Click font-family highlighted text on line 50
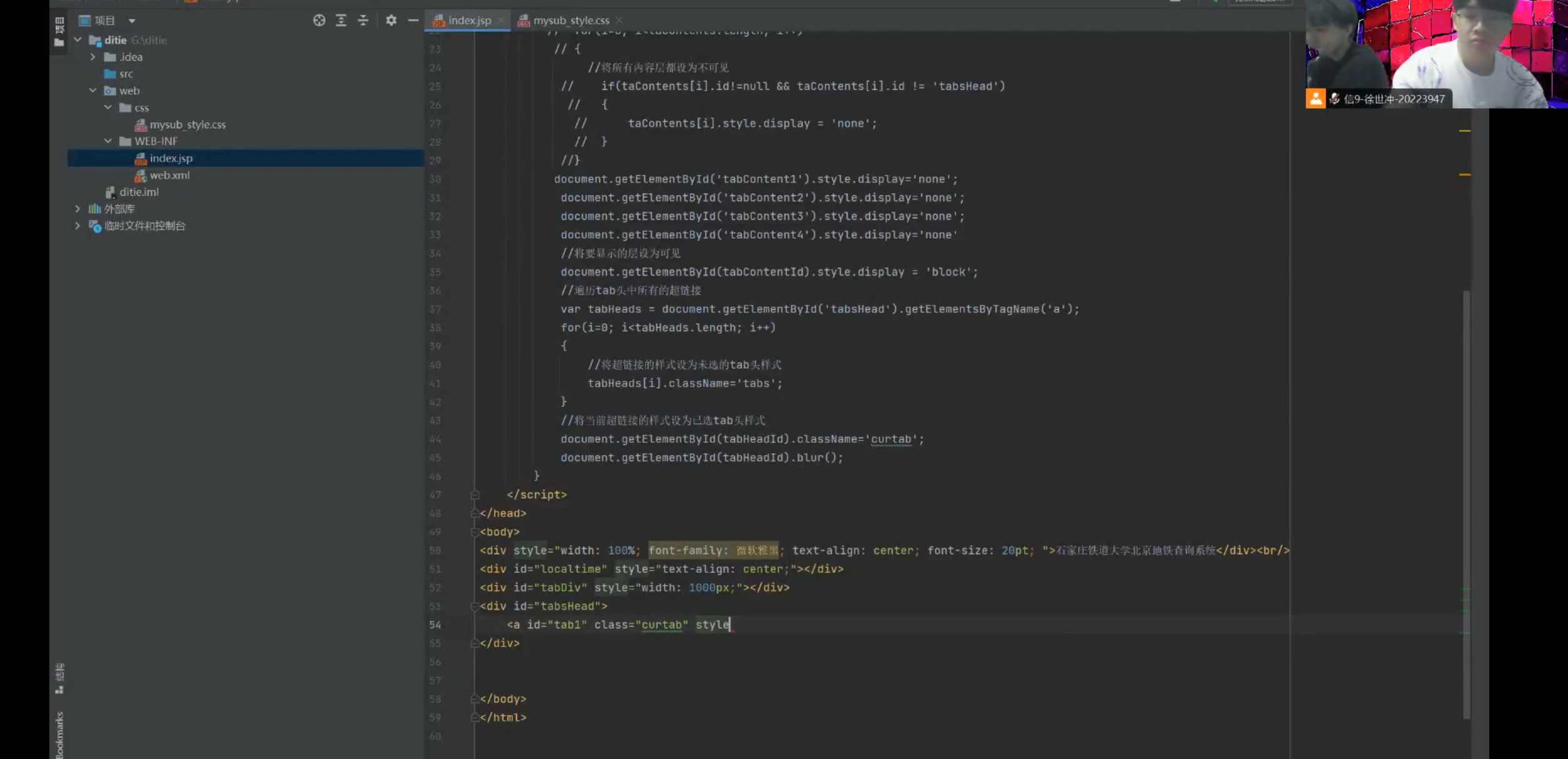 (714, 551)
